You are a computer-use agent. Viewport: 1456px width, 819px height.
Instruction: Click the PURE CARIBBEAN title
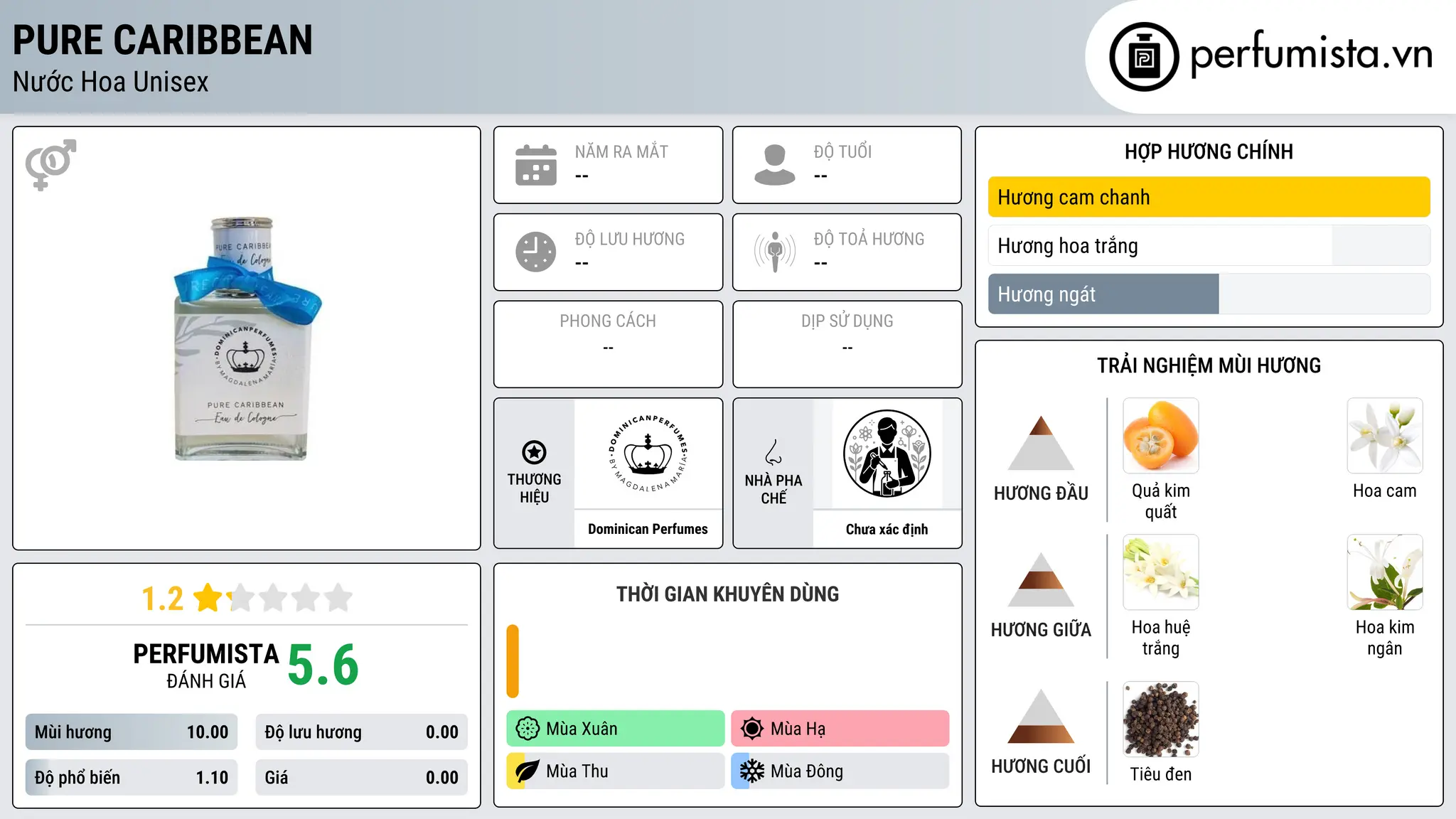tap(163, 40)
